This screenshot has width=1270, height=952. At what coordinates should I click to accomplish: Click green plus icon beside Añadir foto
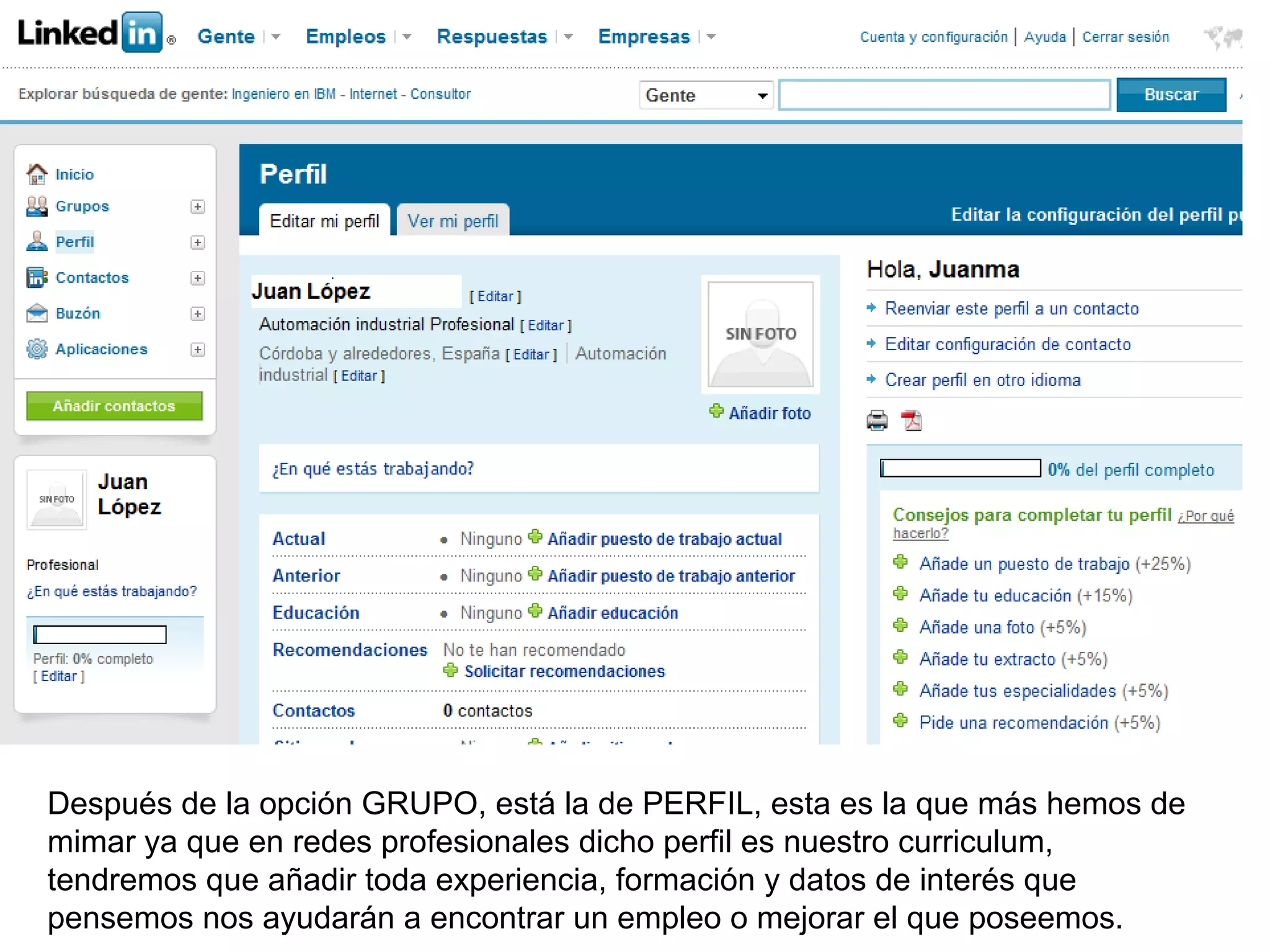pos(716,411)
